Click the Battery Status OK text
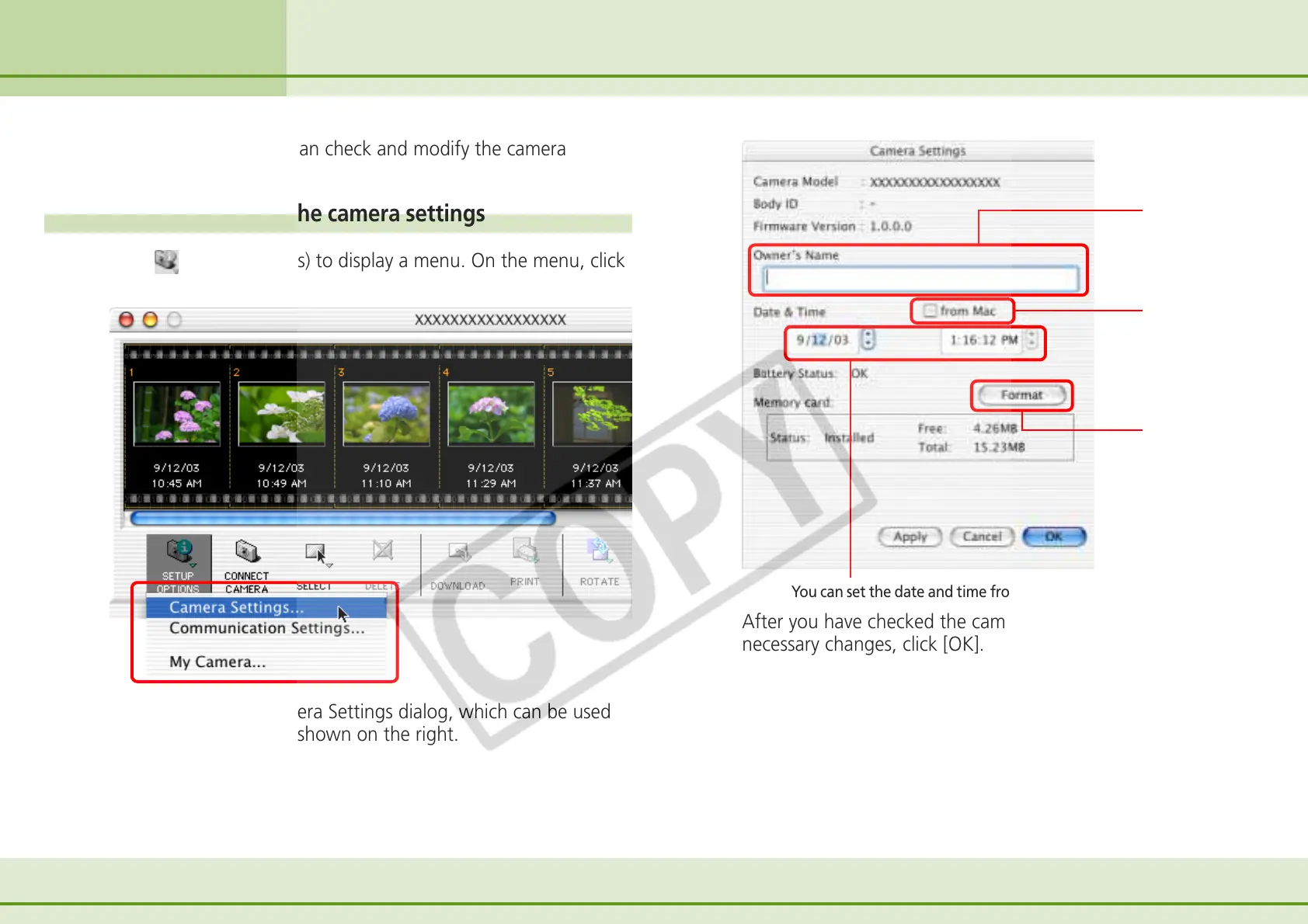The width and height of the screenshot is (1308, 924). click(860, 373)
